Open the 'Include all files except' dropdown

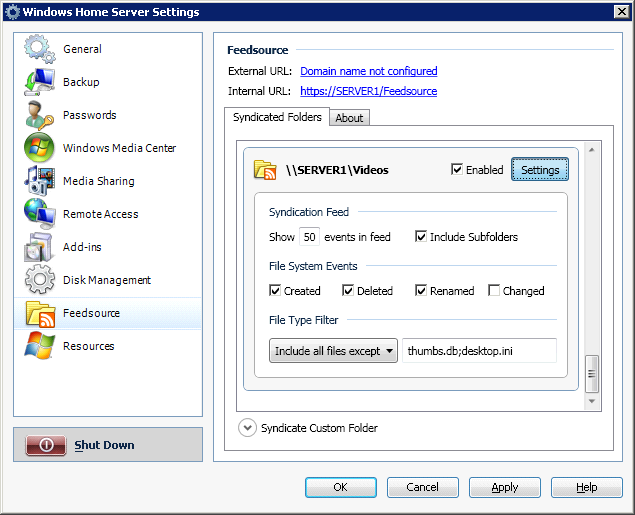[x=333, y=351]
